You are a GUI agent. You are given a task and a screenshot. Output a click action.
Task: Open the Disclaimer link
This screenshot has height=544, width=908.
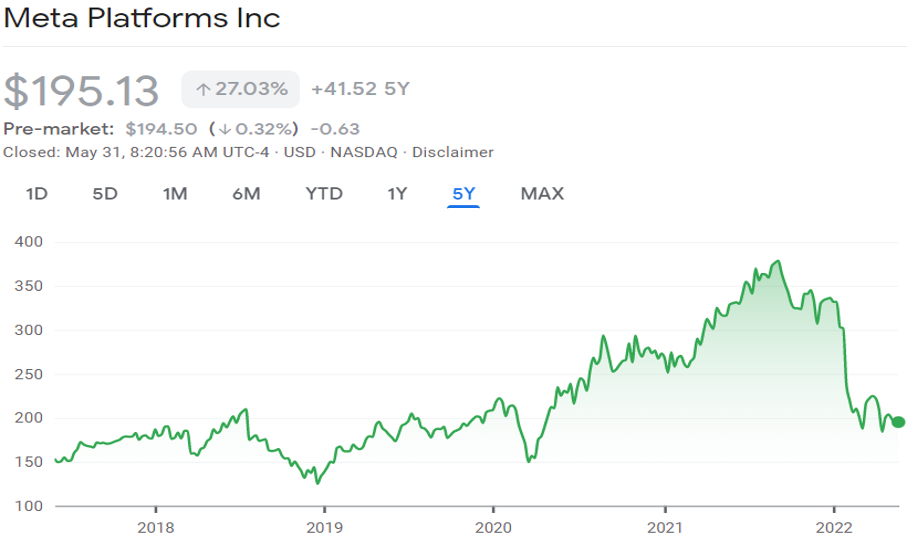pyautogui.click(x=453, y=153)
